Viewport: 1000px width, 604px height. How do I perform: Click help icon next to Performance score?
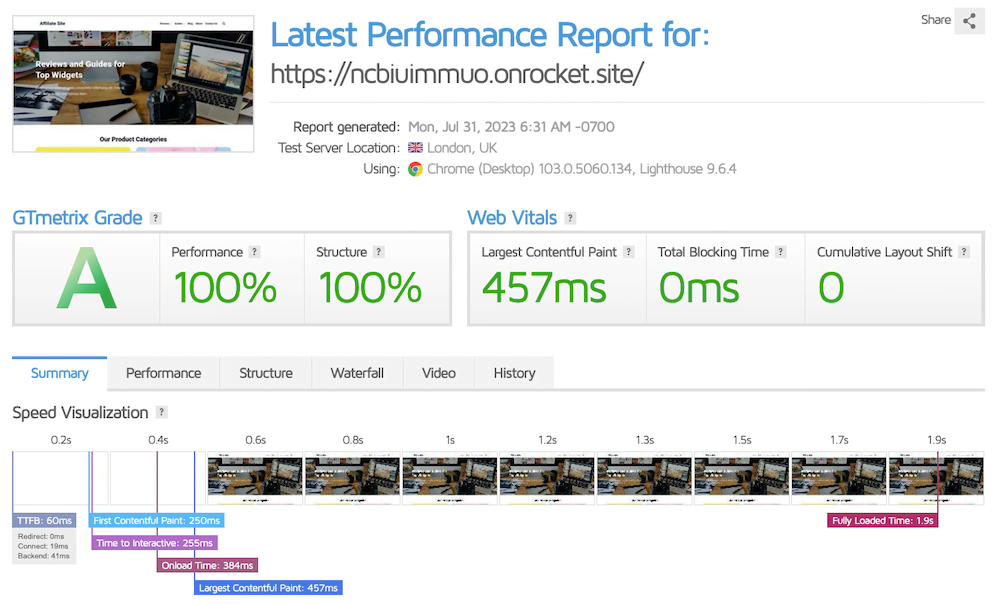255,252
